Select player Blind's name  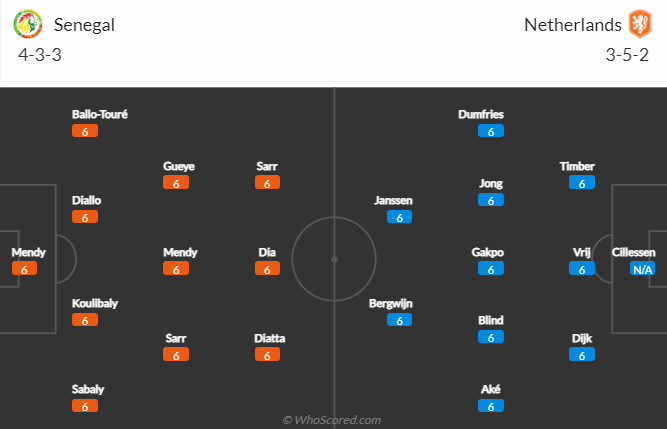click(490, 320)
